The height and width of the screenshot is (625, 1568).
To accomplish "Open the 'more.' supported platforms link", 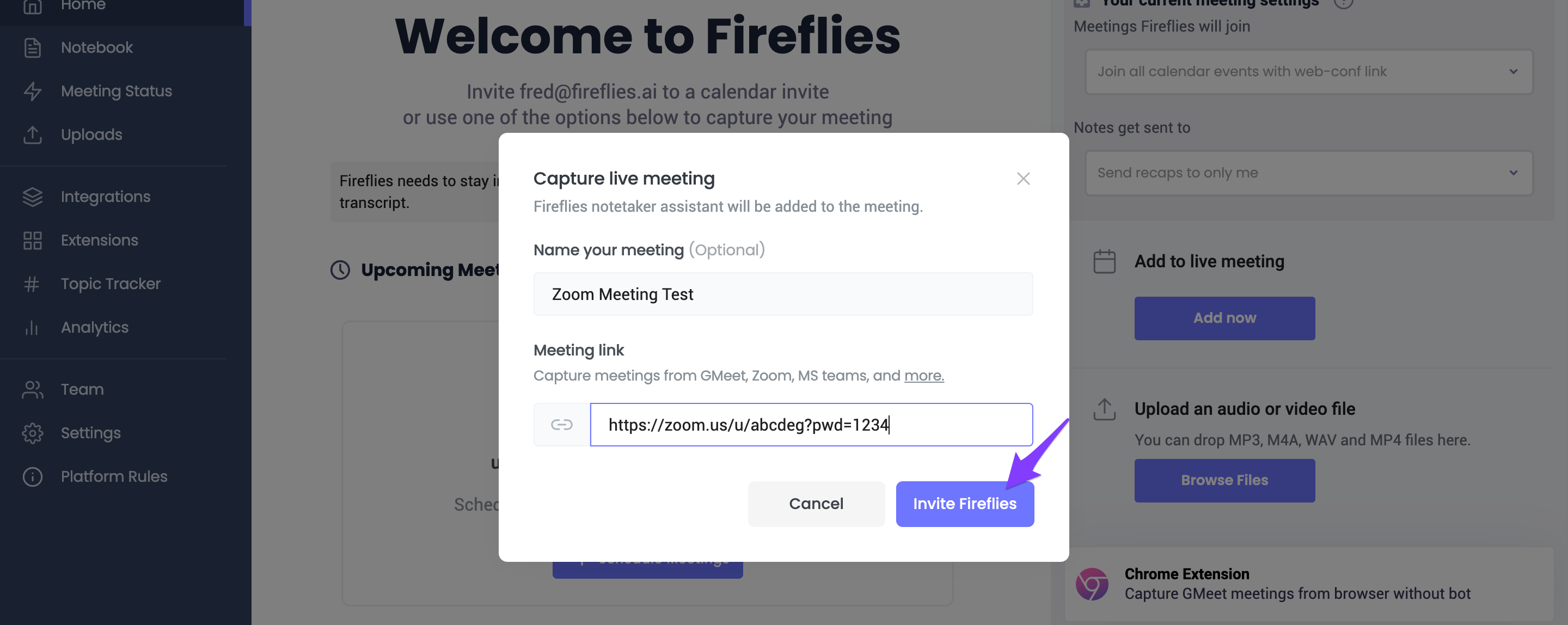I will 923,376.
